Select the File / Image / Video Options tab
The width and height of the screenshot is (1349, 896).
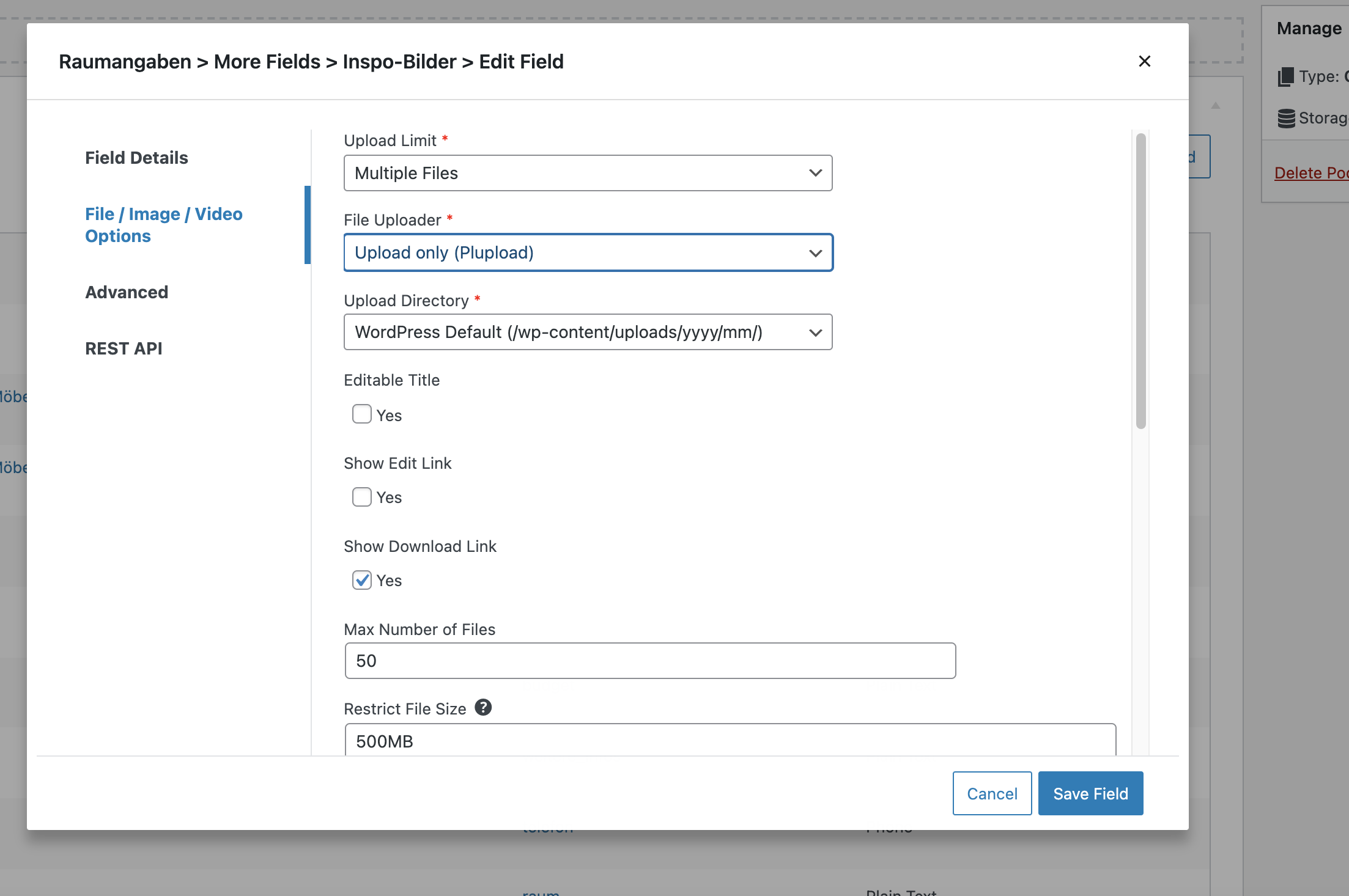pos(163,225)
